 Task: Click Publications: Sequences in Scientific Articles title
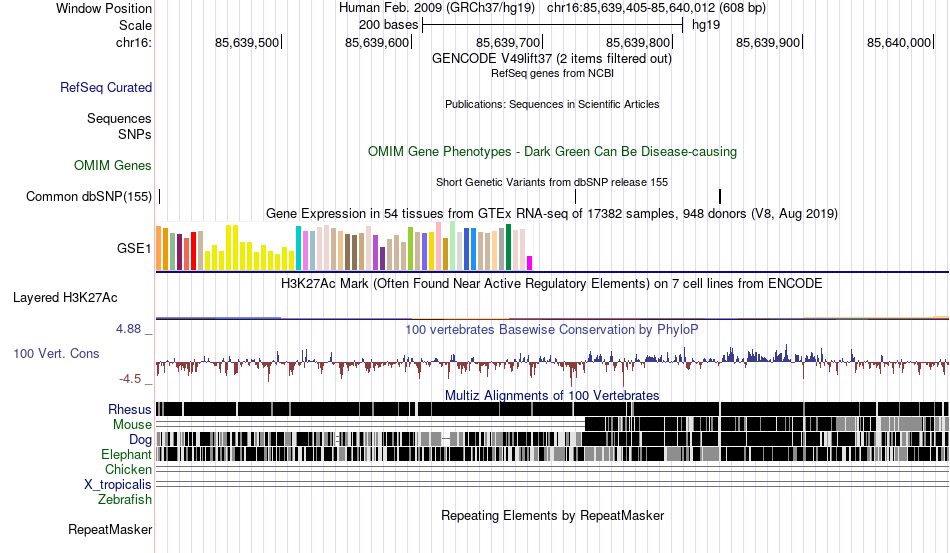pos(552,104)
